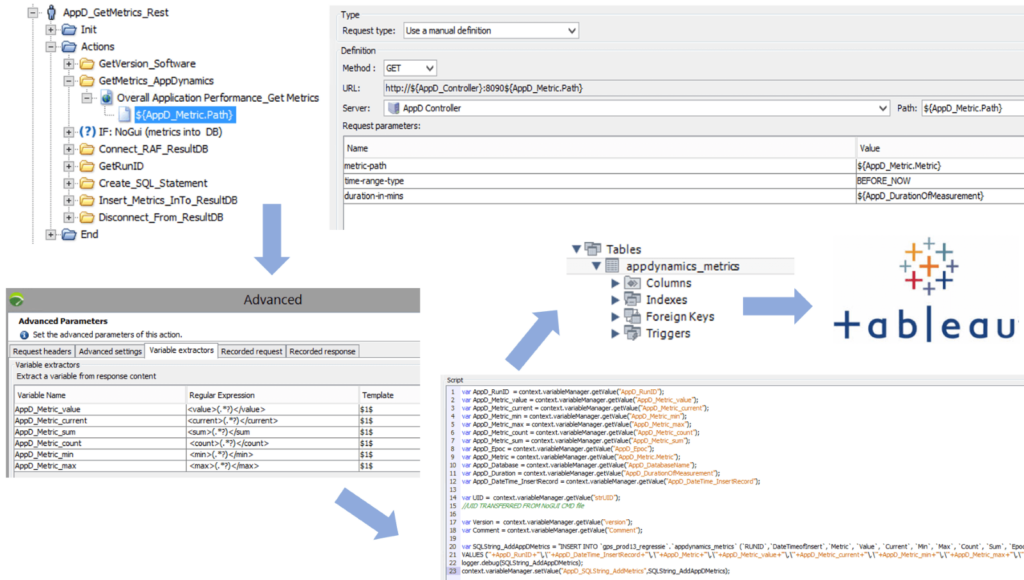Collapse the AppD_GetMetrics_Rest root node

[33, 12]
